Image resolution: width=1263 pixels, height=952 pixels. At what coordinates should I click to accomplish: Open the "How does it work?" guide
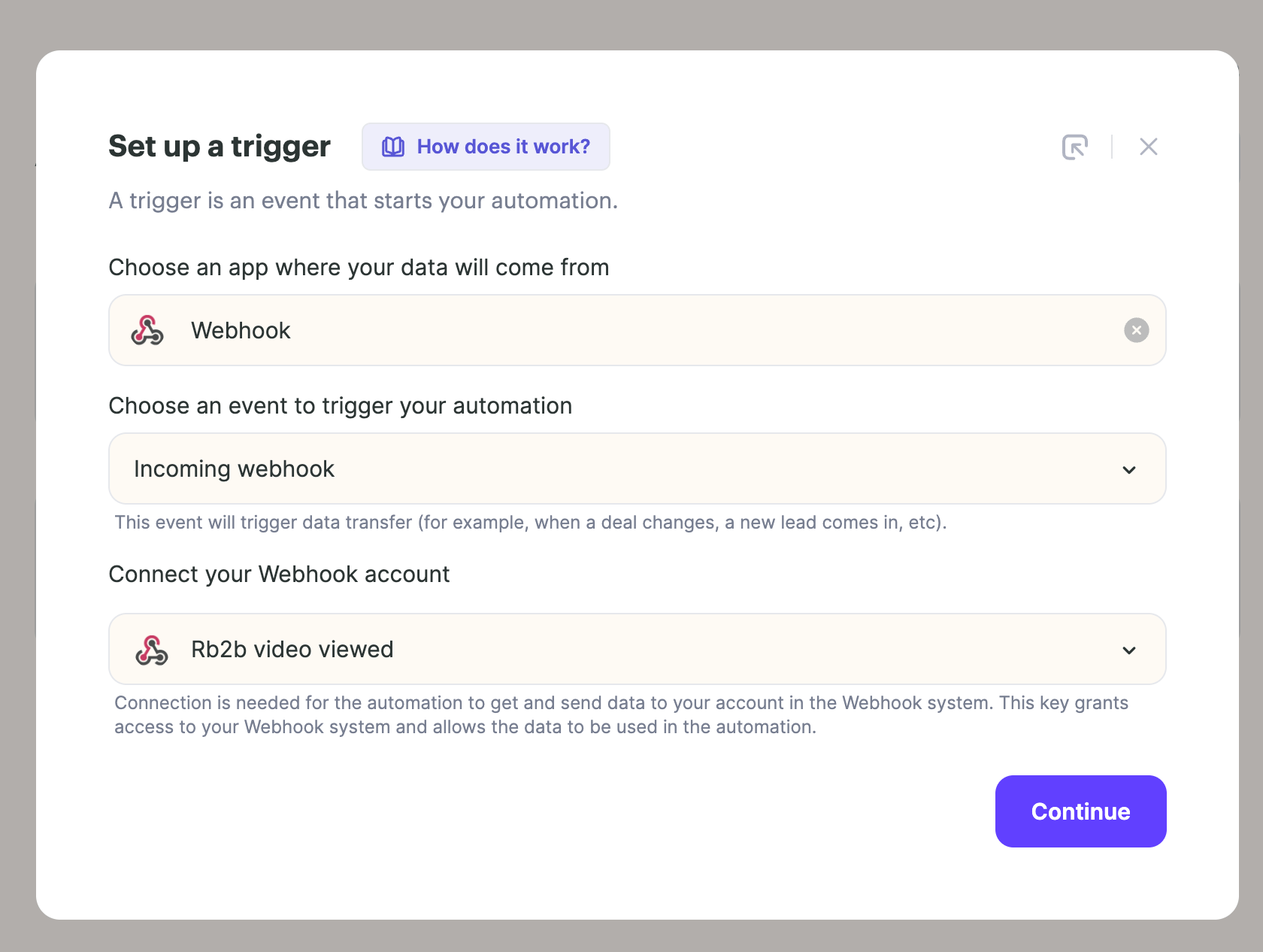[486, 147]
